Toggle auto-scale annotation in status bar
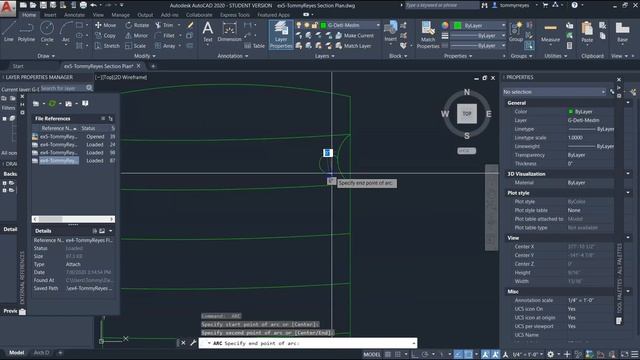The width and height of the screenshot is (640, 360). pos(495,354)
